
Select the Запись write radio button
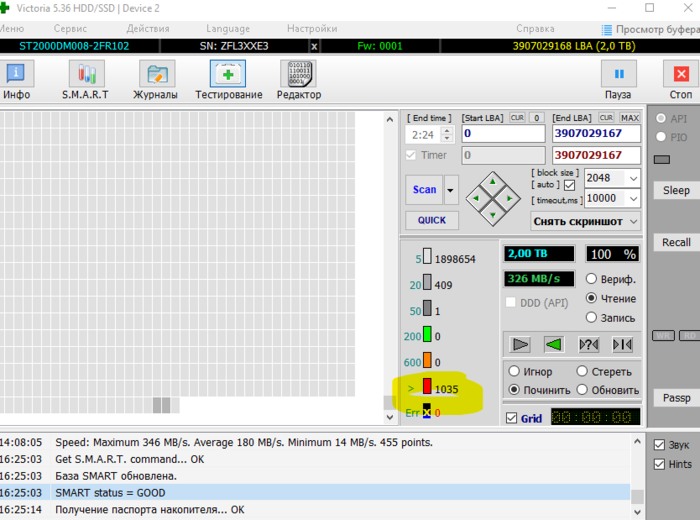(591, 317)
